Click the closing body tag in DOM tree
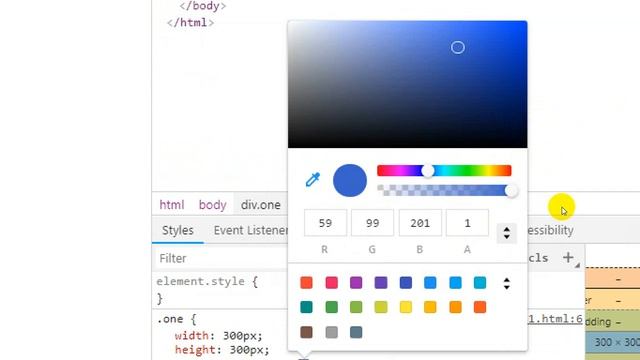Viewport: 640px width, 360px height. 203,6
